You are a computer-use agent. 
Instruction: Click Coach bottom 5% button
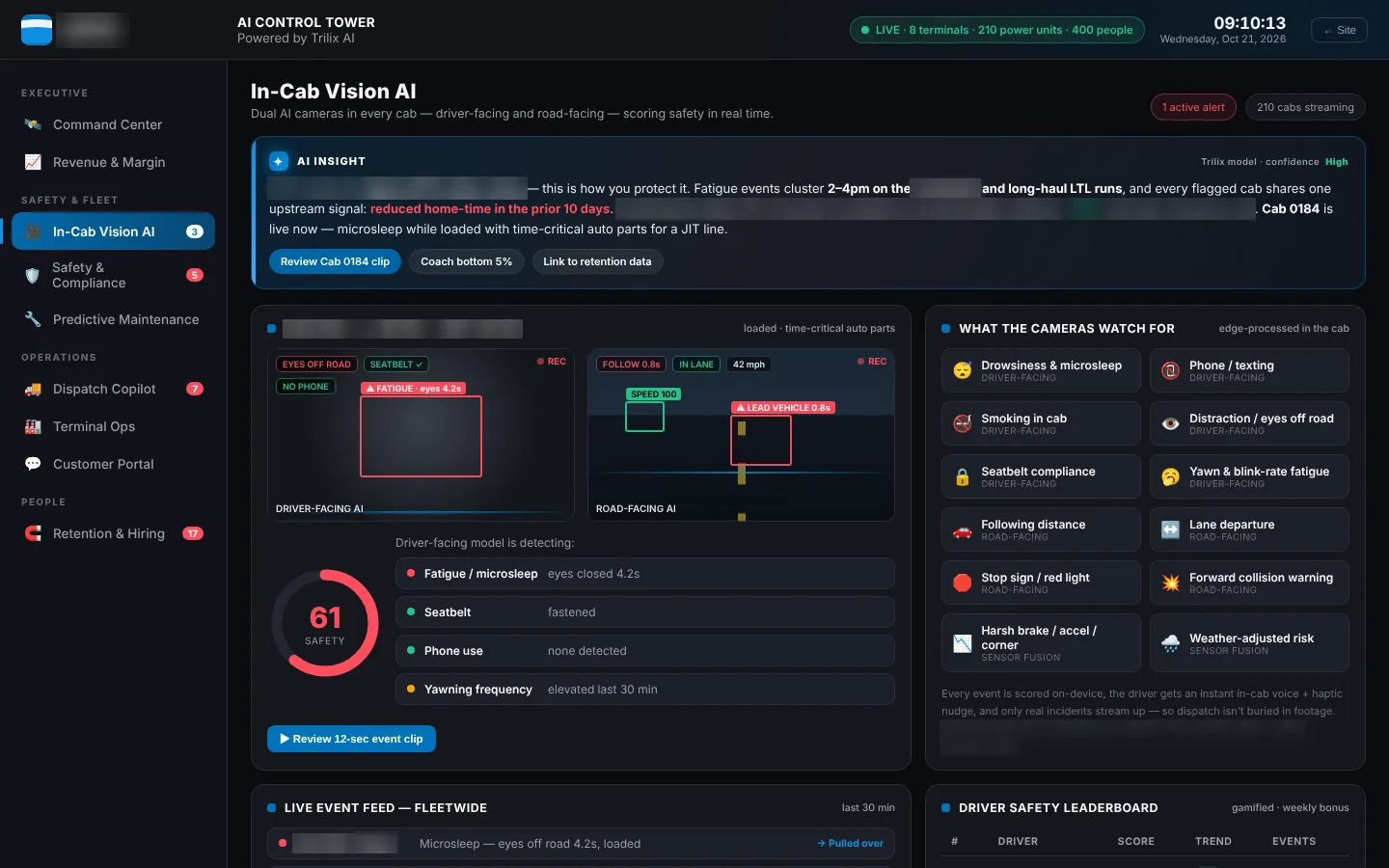[467, 261]
